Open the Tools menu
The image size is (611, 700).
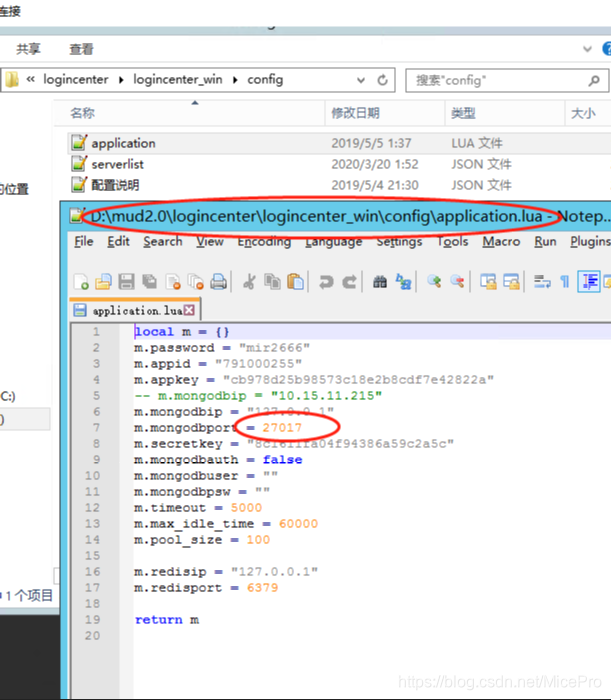tap(453, 242)
